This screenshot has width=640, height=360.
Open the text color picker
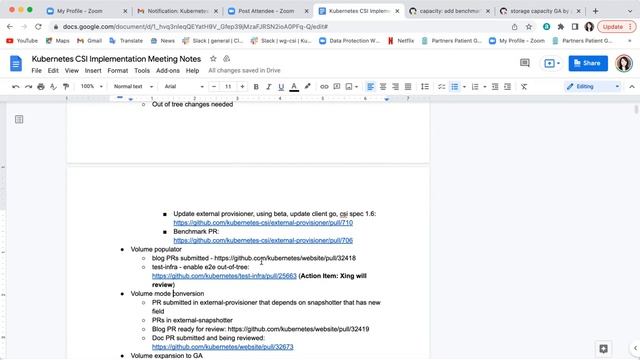[294, 87]
